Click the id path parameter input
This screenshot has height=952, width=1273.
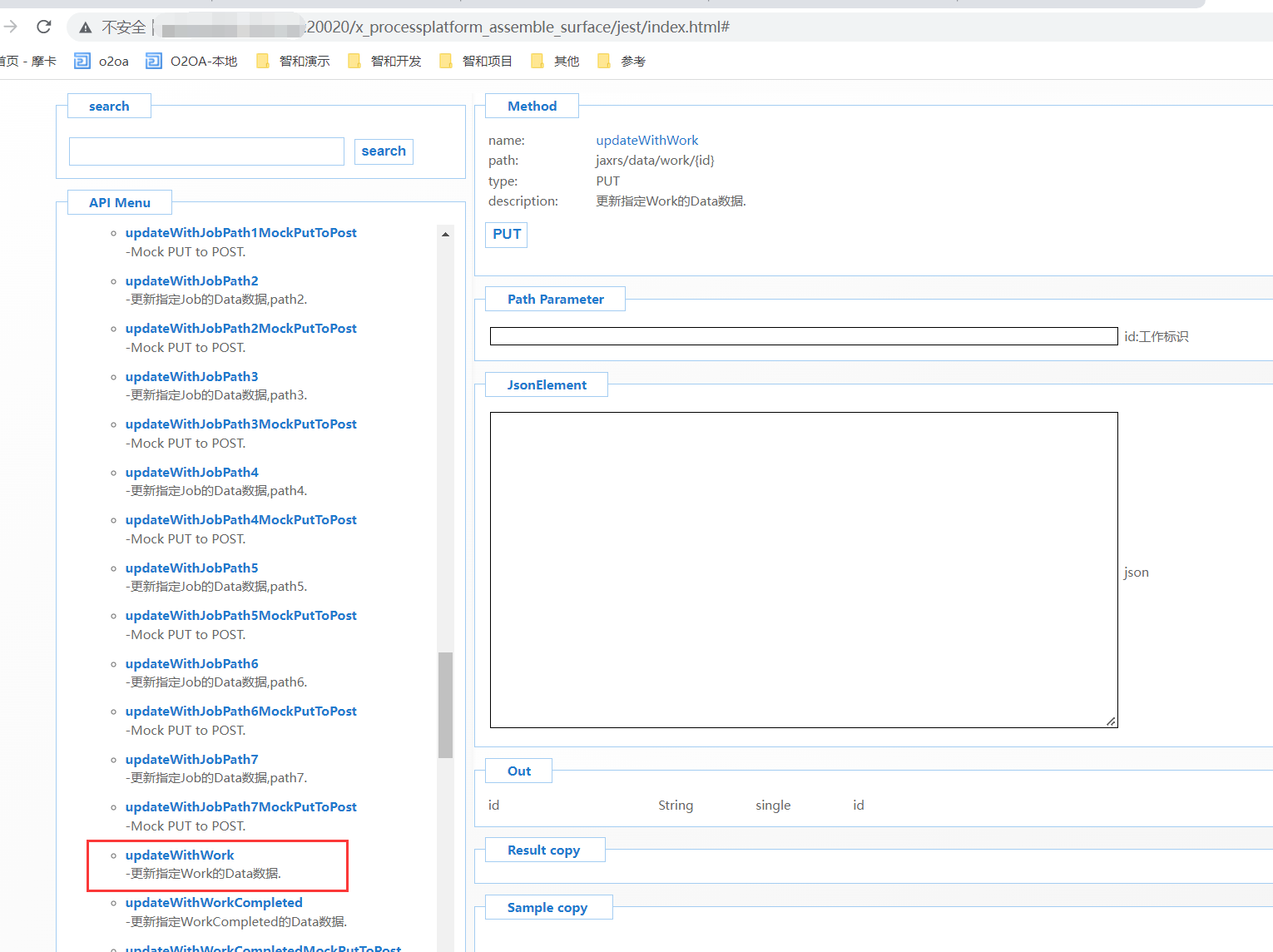tap(803, 336)
